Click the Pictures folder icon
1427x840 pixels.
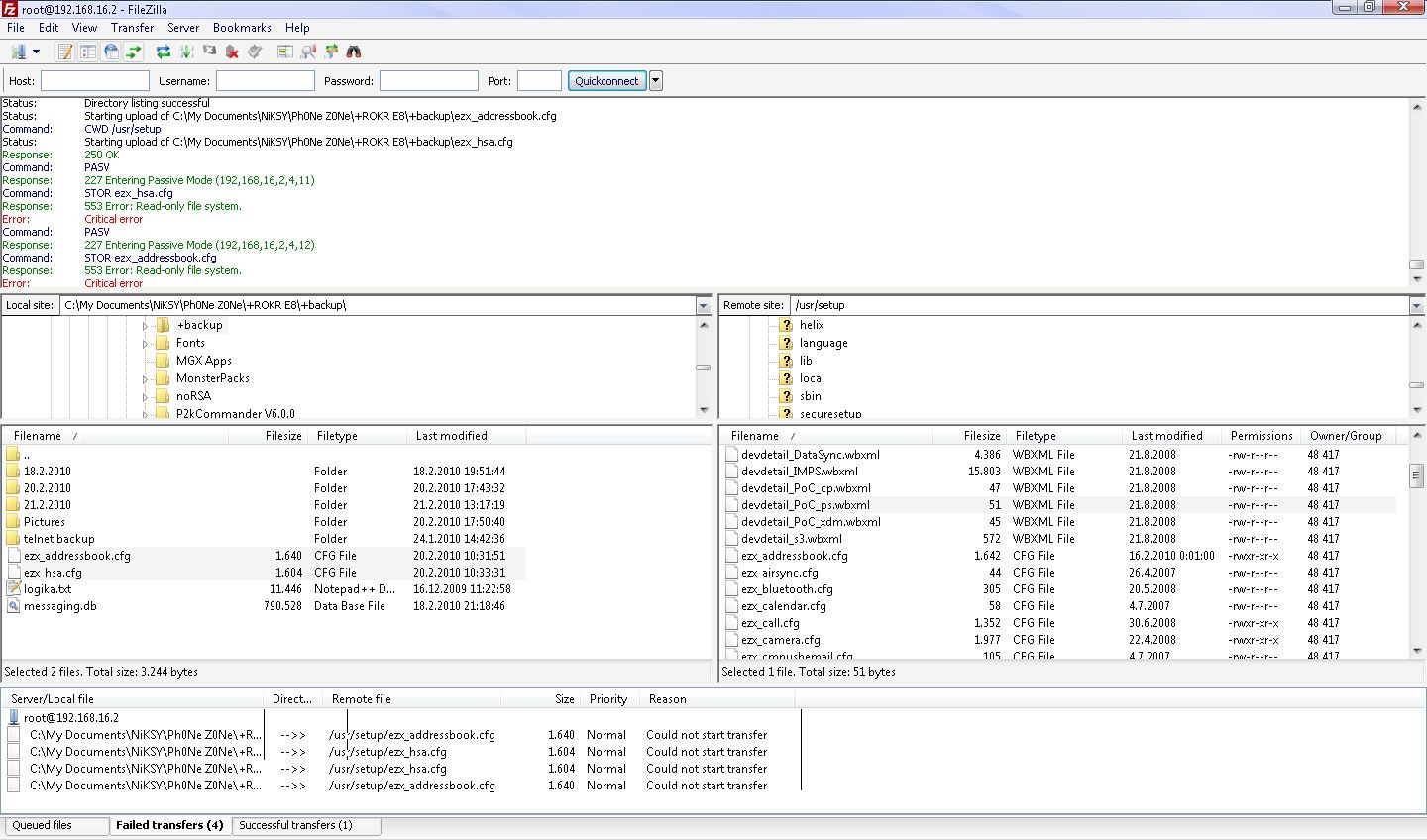(14, 521)
